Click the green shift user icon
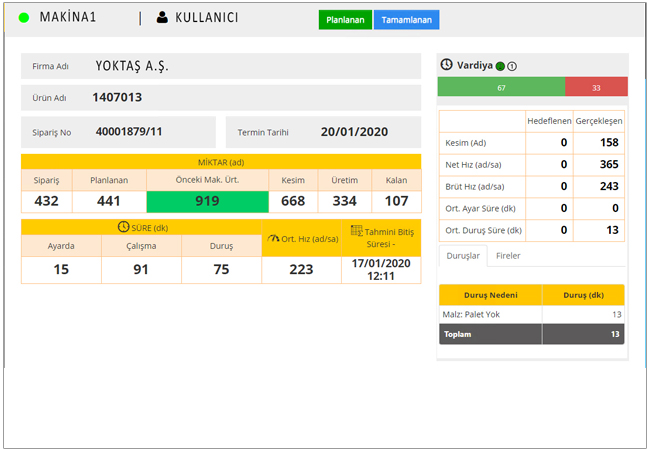Viewport: 650px width, 451px height. coord(500,66)
